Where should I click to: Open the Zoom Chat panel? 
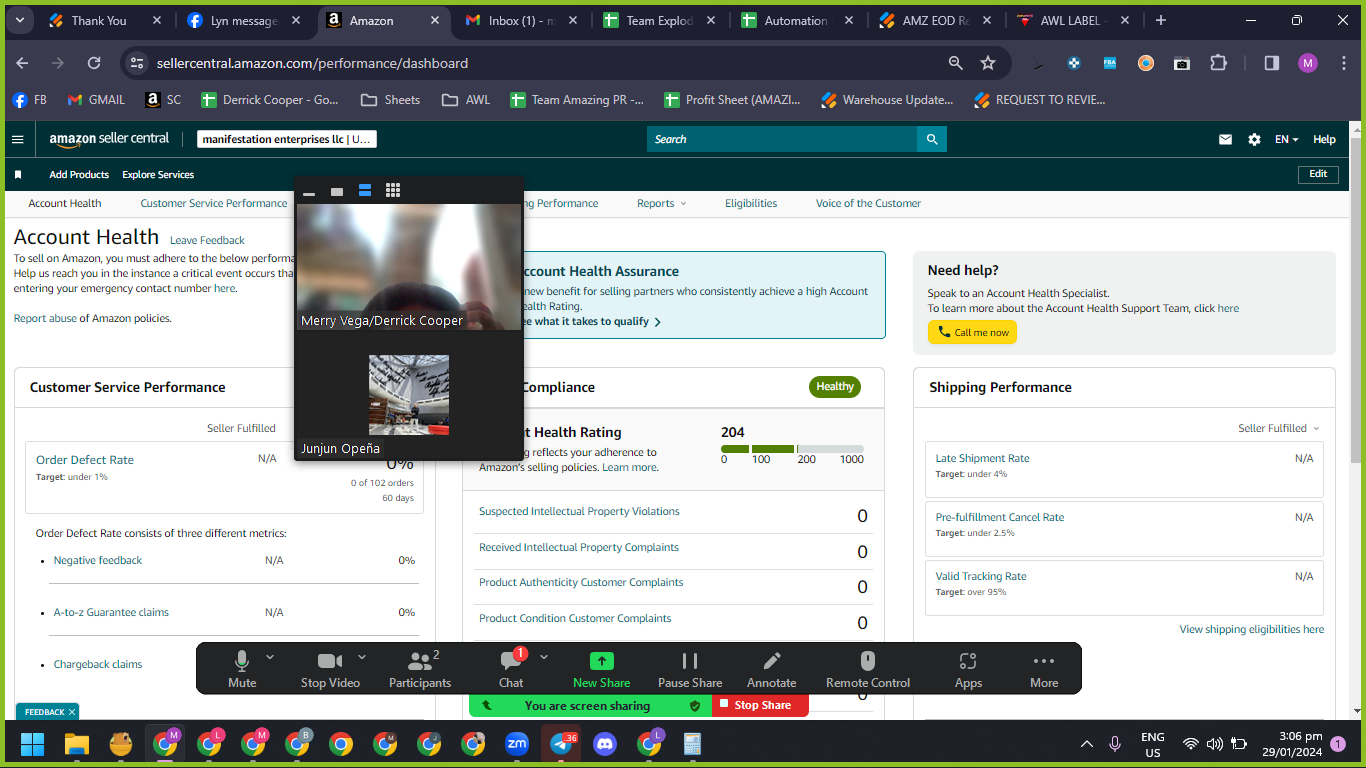click(x=511, y=669)
